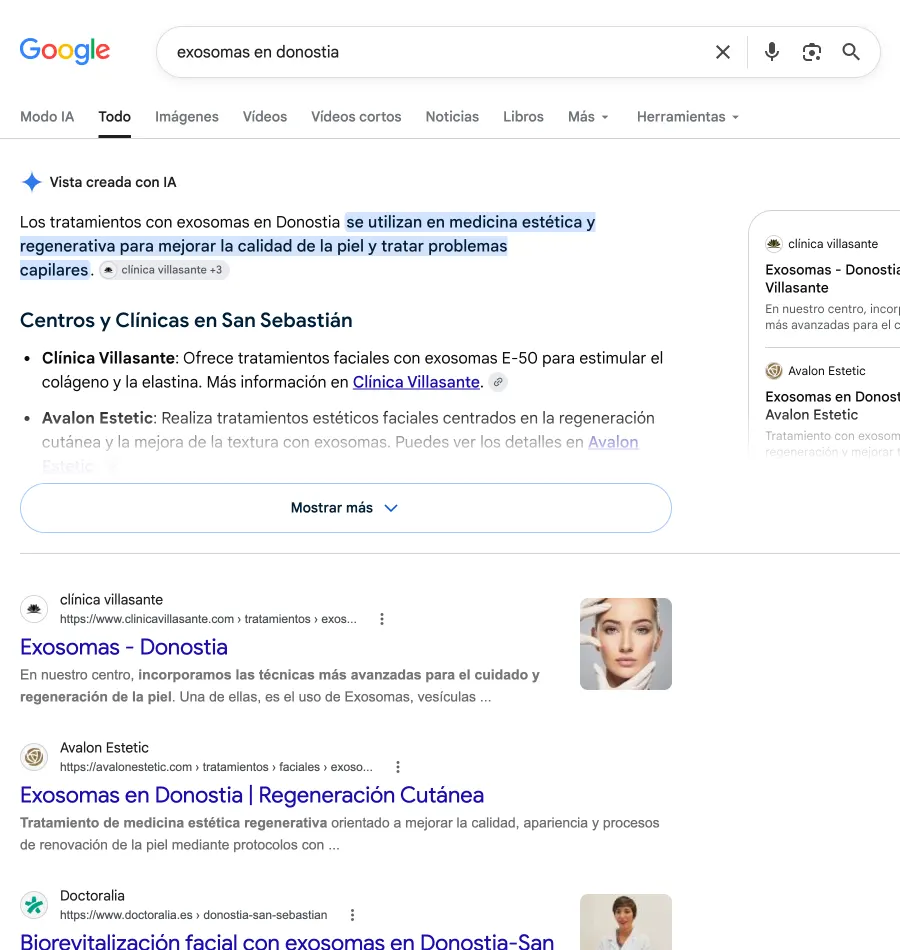900x950 pixels.
Task: Click the Google logo
Action: pyautogui.click(x=65, y=51)
